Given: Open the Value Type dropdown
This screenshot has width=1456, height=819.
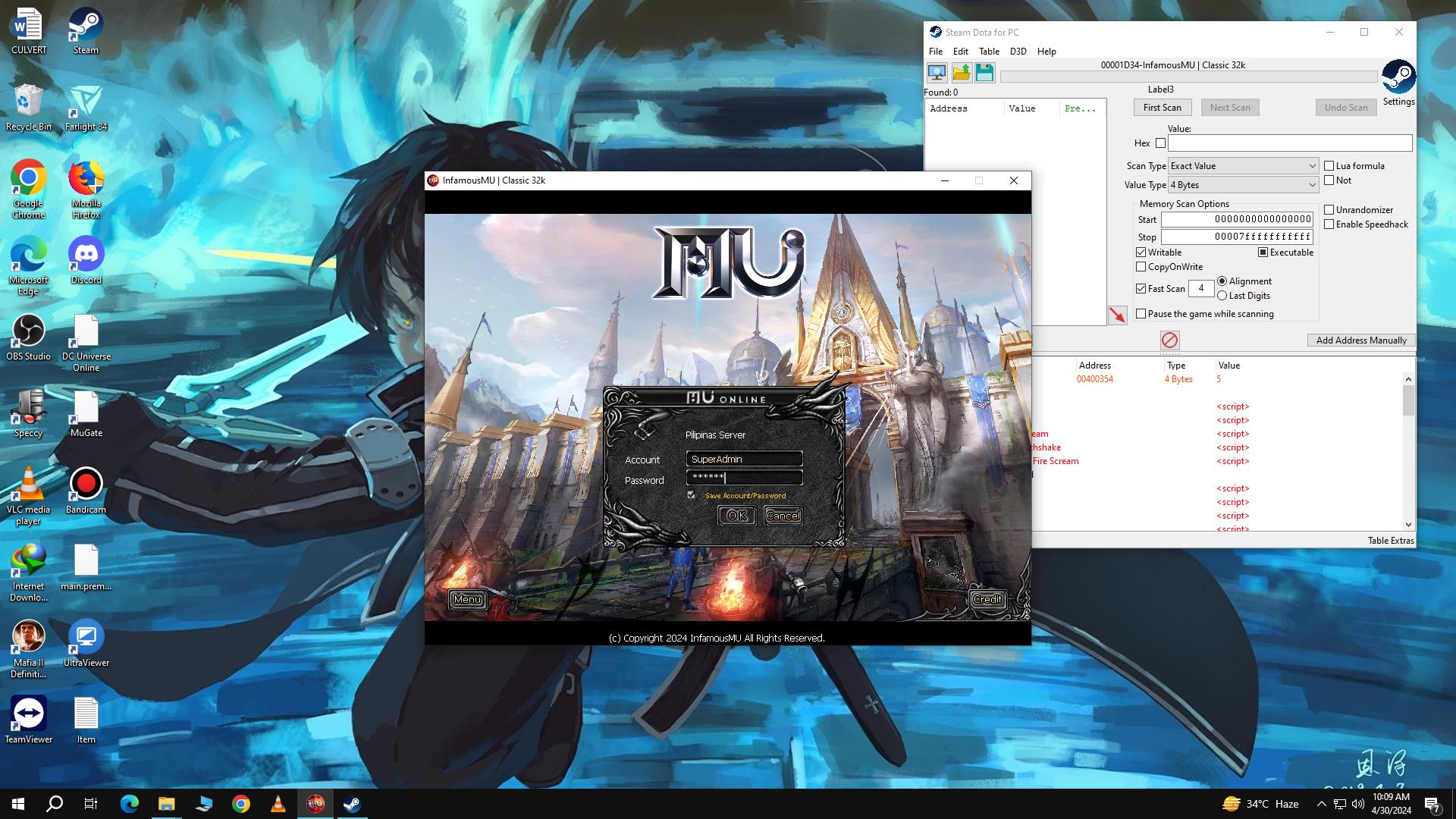Looking at the screenshot, I should point(1243,184).
